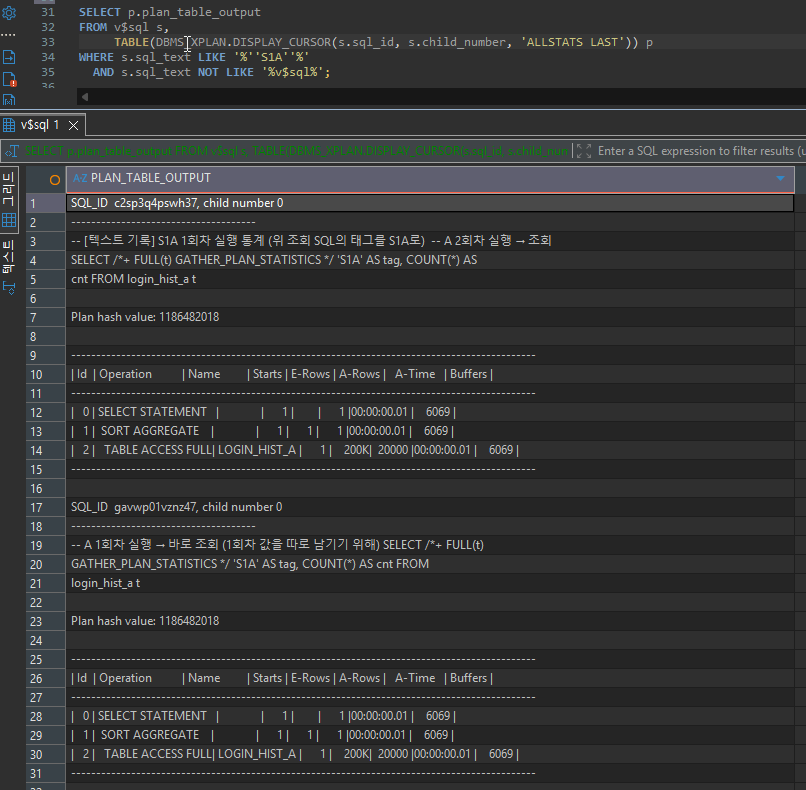The image size is (806, 790).
Task: Select the v$sql 1 results tab
Action: pyautogui.click(x=40, y=125)
